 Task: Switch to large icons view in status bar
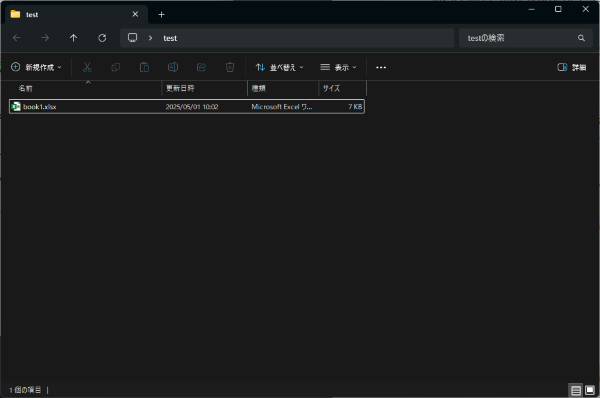590,390
